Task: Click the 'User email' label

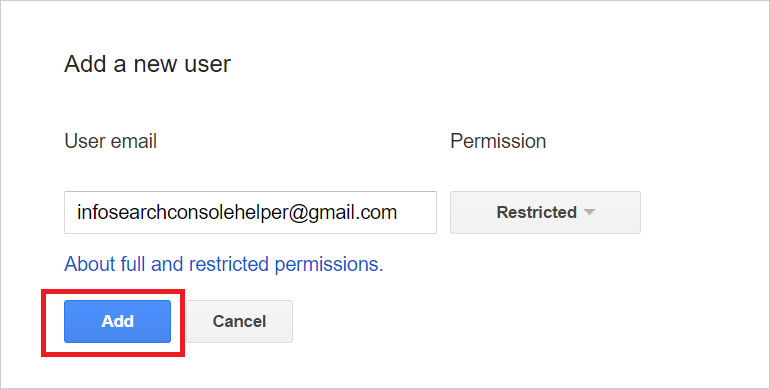Action: point(110,141)
